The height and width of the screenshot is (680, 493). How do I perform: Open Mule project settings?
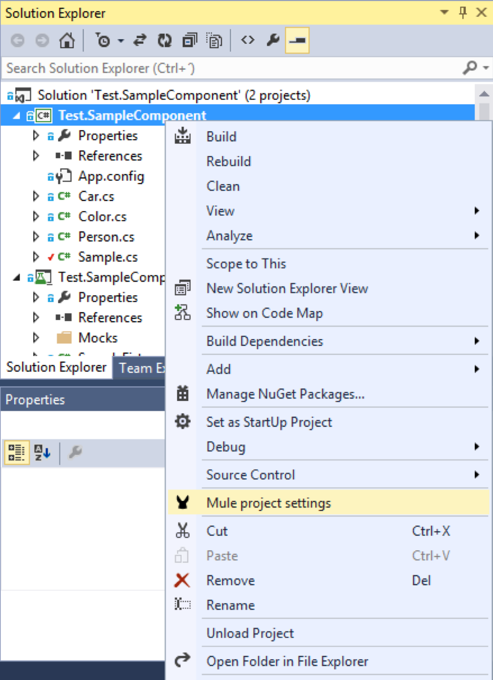330,503
